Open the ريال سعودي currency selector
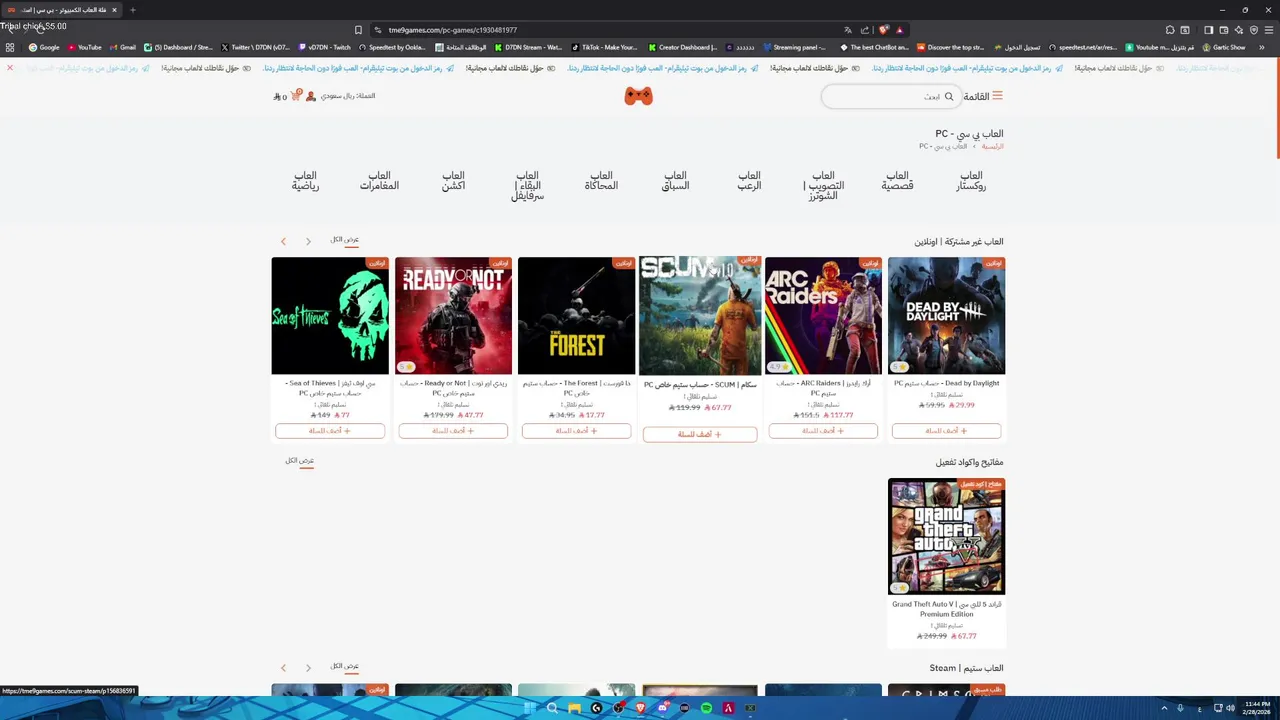 [348, 96]
